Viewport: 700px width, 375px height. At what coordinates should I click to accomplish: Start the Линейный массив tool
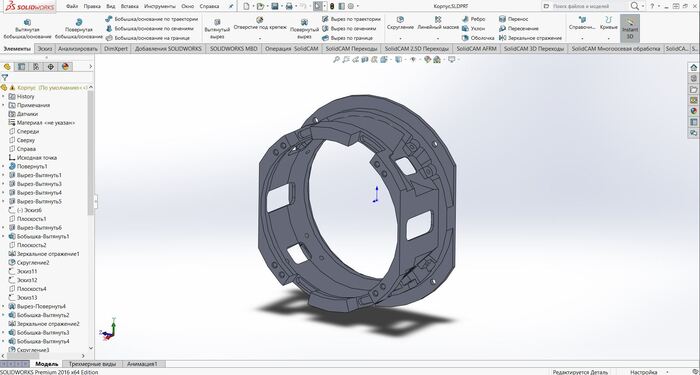(x=438, y=23)
